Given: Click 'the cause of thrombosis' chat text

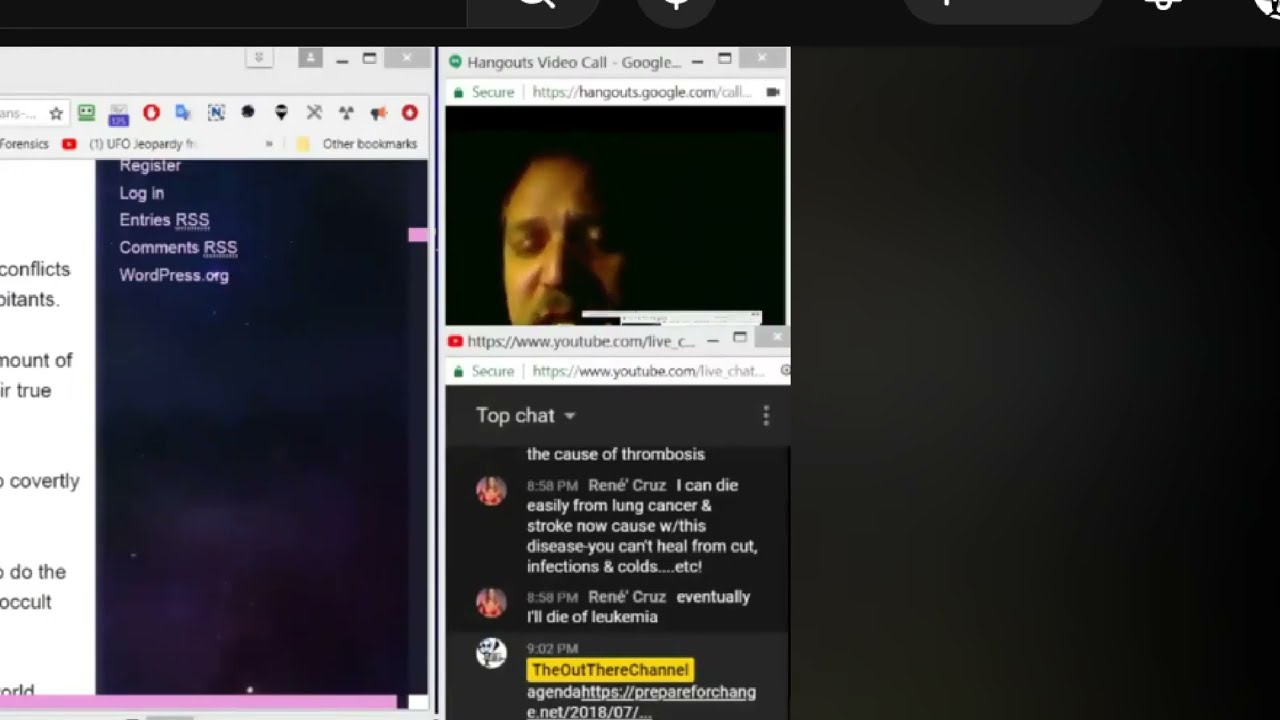Looking at the screenshot, I should tap(616, 454).
